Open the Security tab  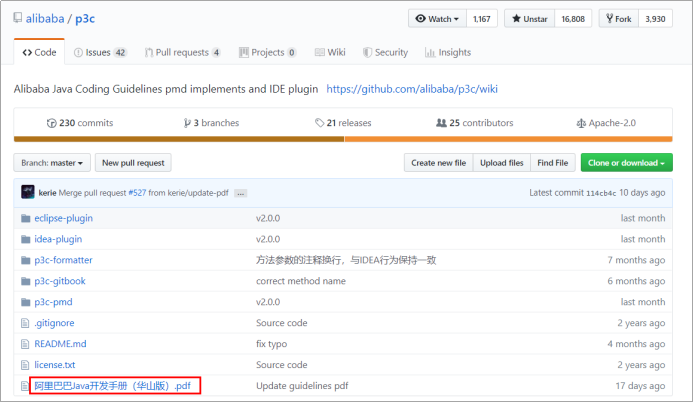(385, 52)
